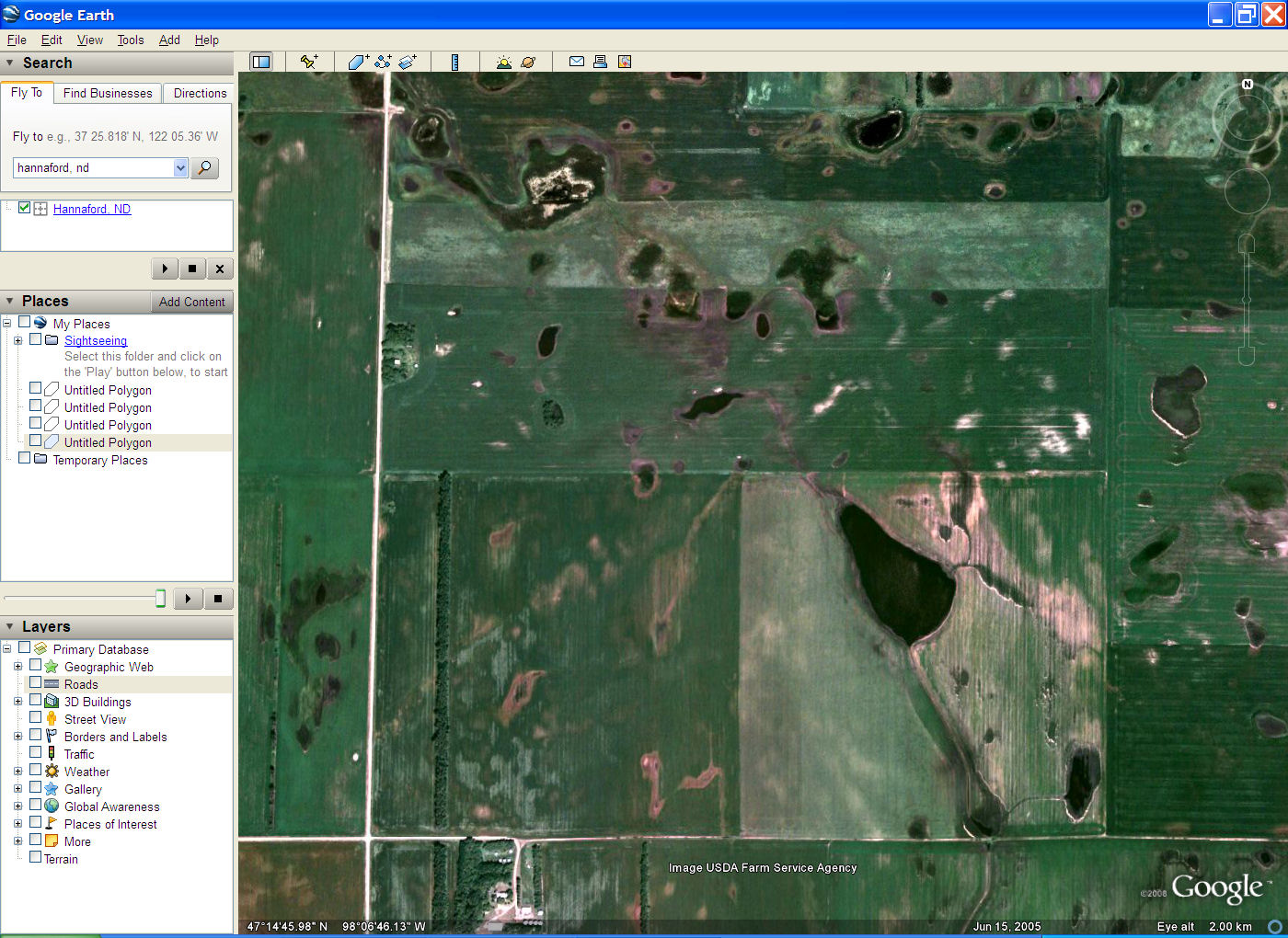Check the Sightseeing folder checkbox
Screen dimensions: 1288x938
36,339
